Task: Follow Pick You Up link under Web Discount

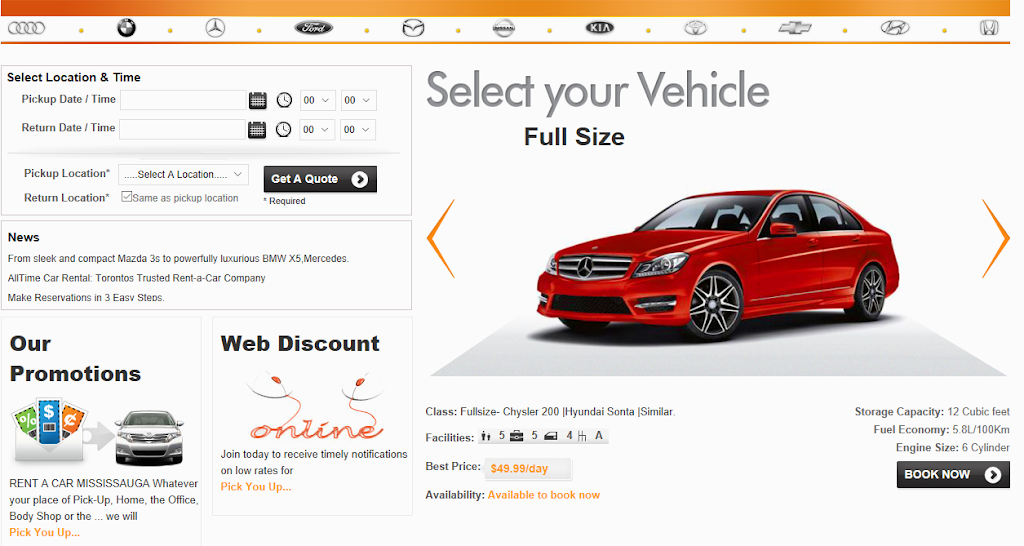Action: pos(256,487)
